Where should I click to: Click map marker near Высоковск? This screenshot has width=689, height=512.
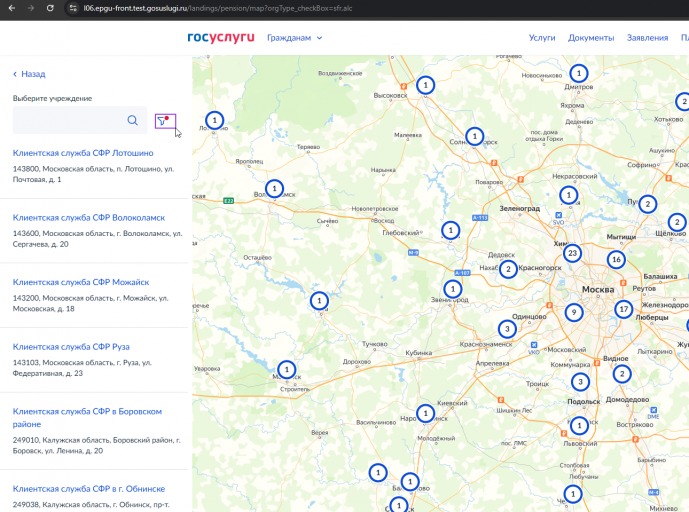[425, 85]
